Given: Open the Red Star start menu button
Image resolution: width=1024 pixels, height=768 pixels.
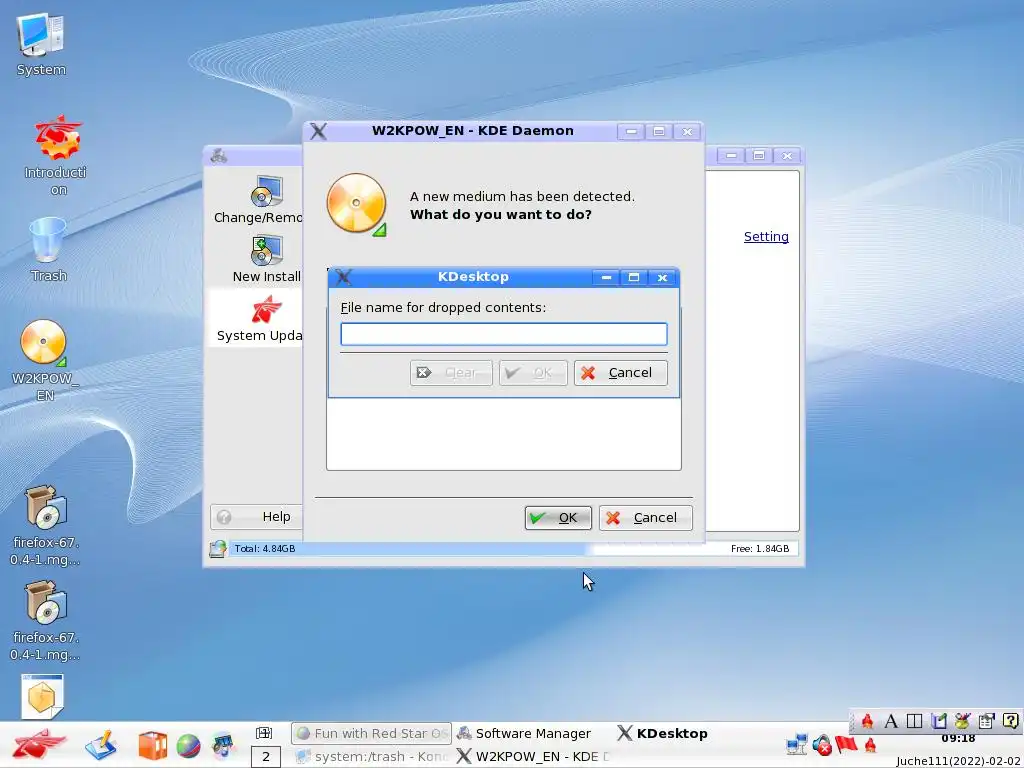Looking at the screenshot, I should coord(39,744).
